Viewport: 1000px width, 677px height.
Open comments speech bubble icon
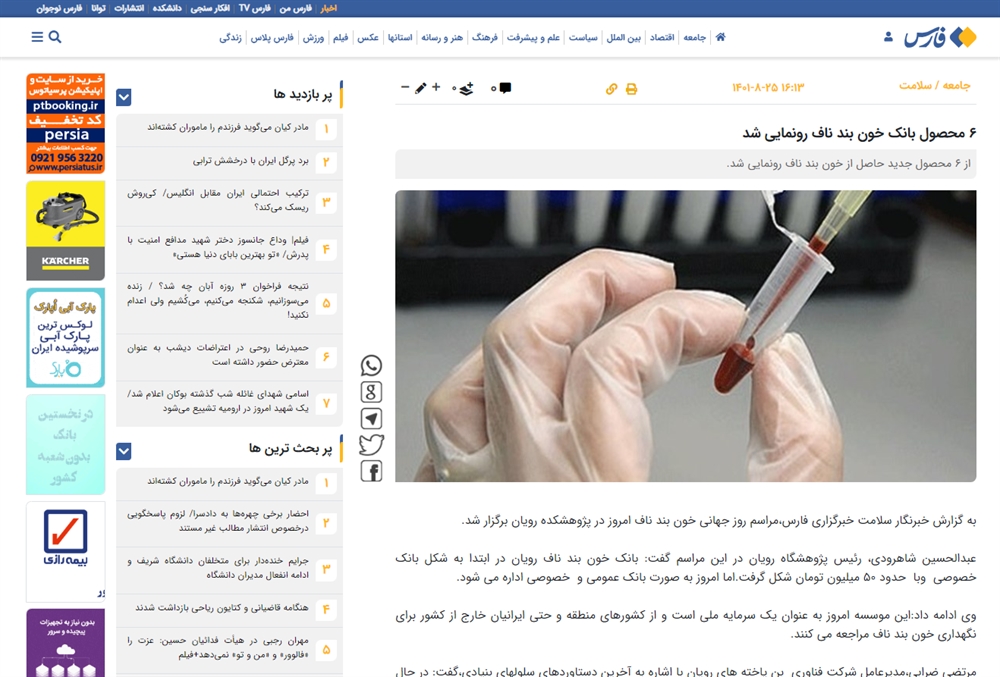(x=505, y=88)
